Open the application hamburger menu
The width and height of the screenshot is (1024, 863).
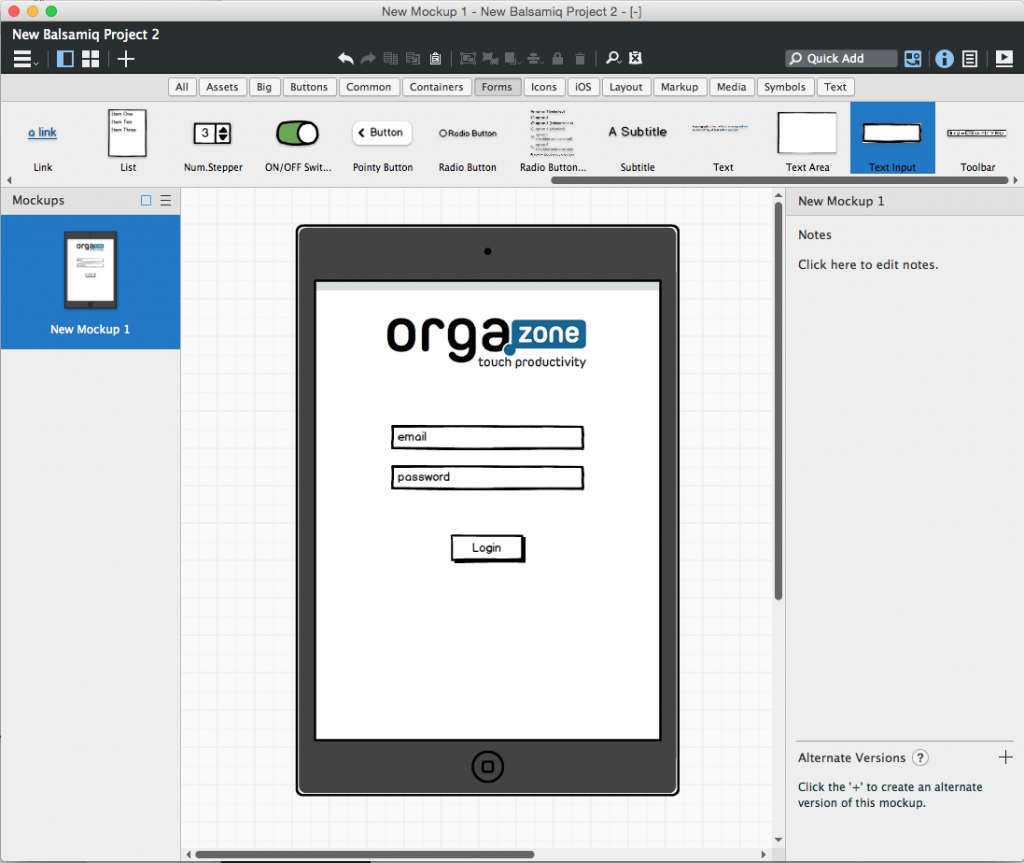(22, 58)
